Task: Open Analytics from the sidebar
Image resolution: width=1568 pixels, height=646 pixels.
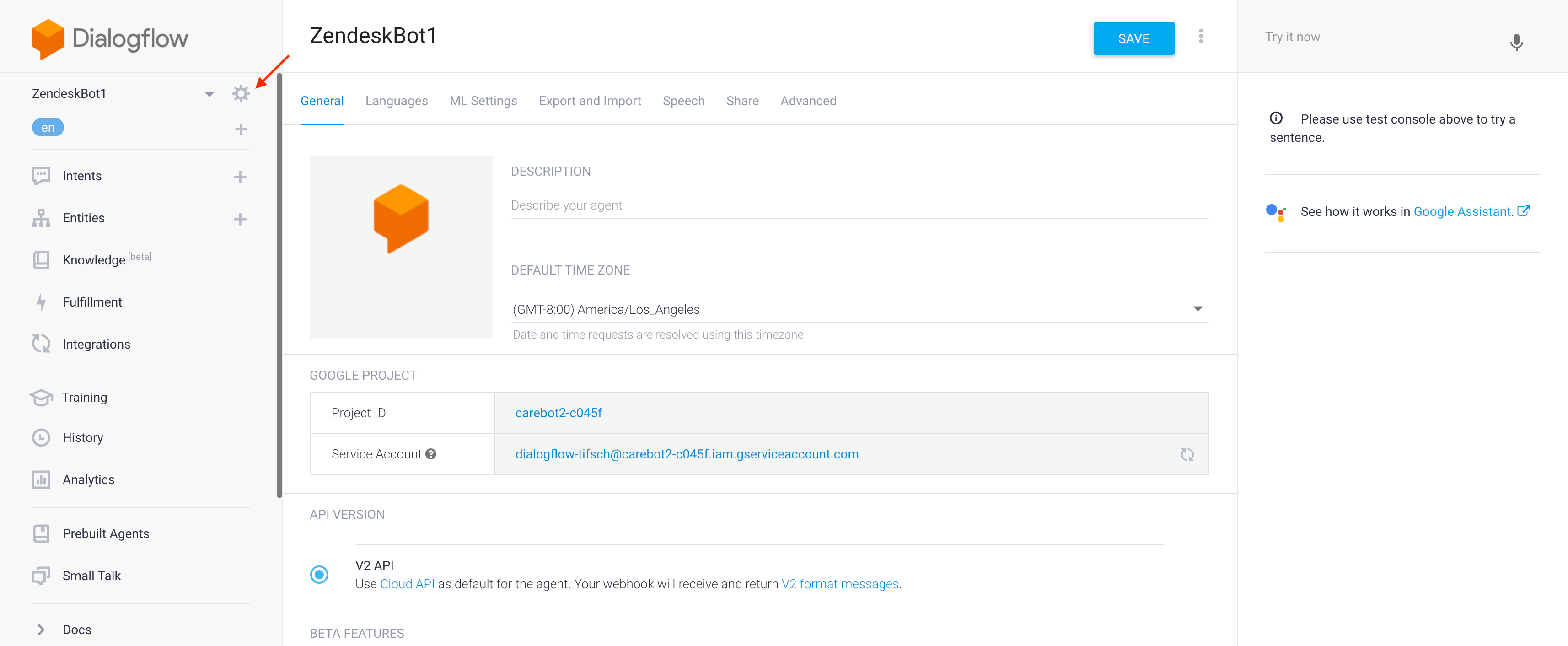Action: tap(40, 479)
